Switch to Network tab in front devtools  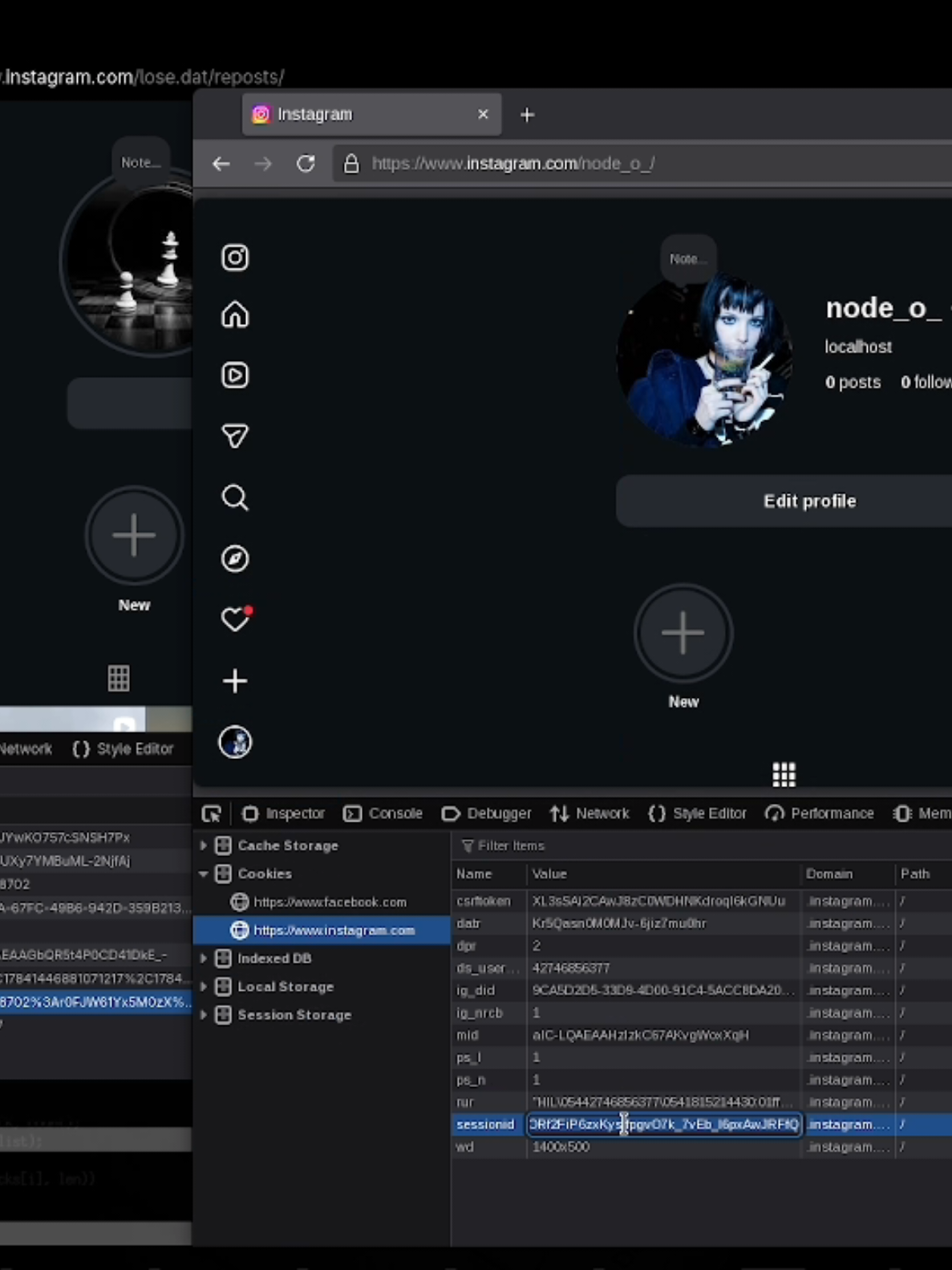tap(589, 814)
